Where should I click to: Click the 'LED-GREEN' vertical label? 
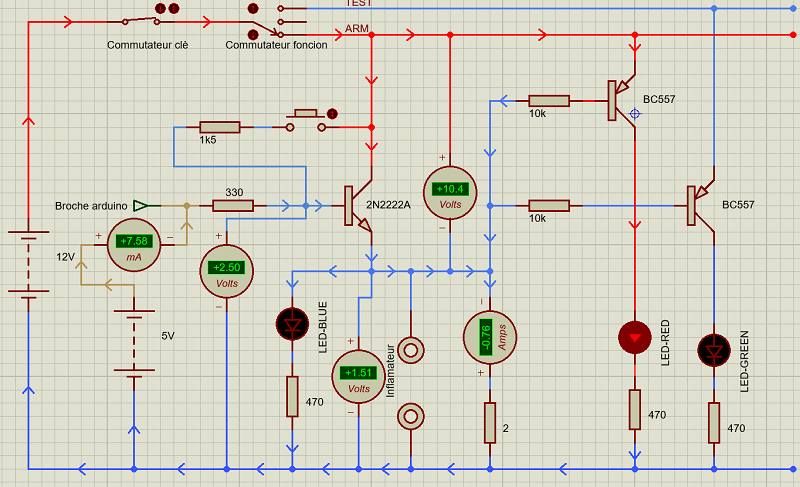tap(744, 362)
